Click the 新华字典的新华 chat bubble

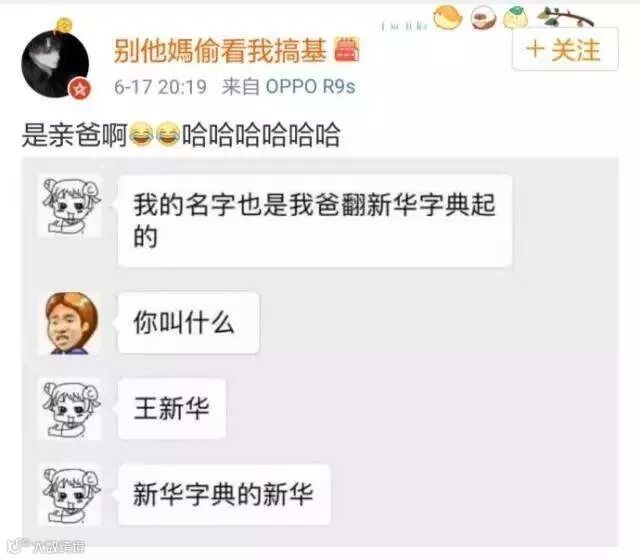tap(224, 495)
